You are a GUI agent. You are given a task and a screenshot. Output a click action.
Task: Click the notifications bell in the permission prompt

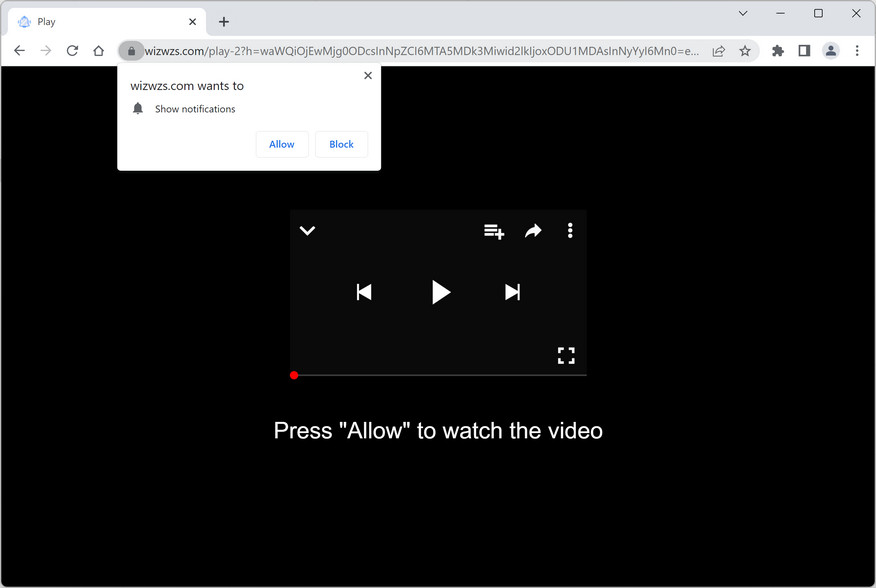pos(138,108)
